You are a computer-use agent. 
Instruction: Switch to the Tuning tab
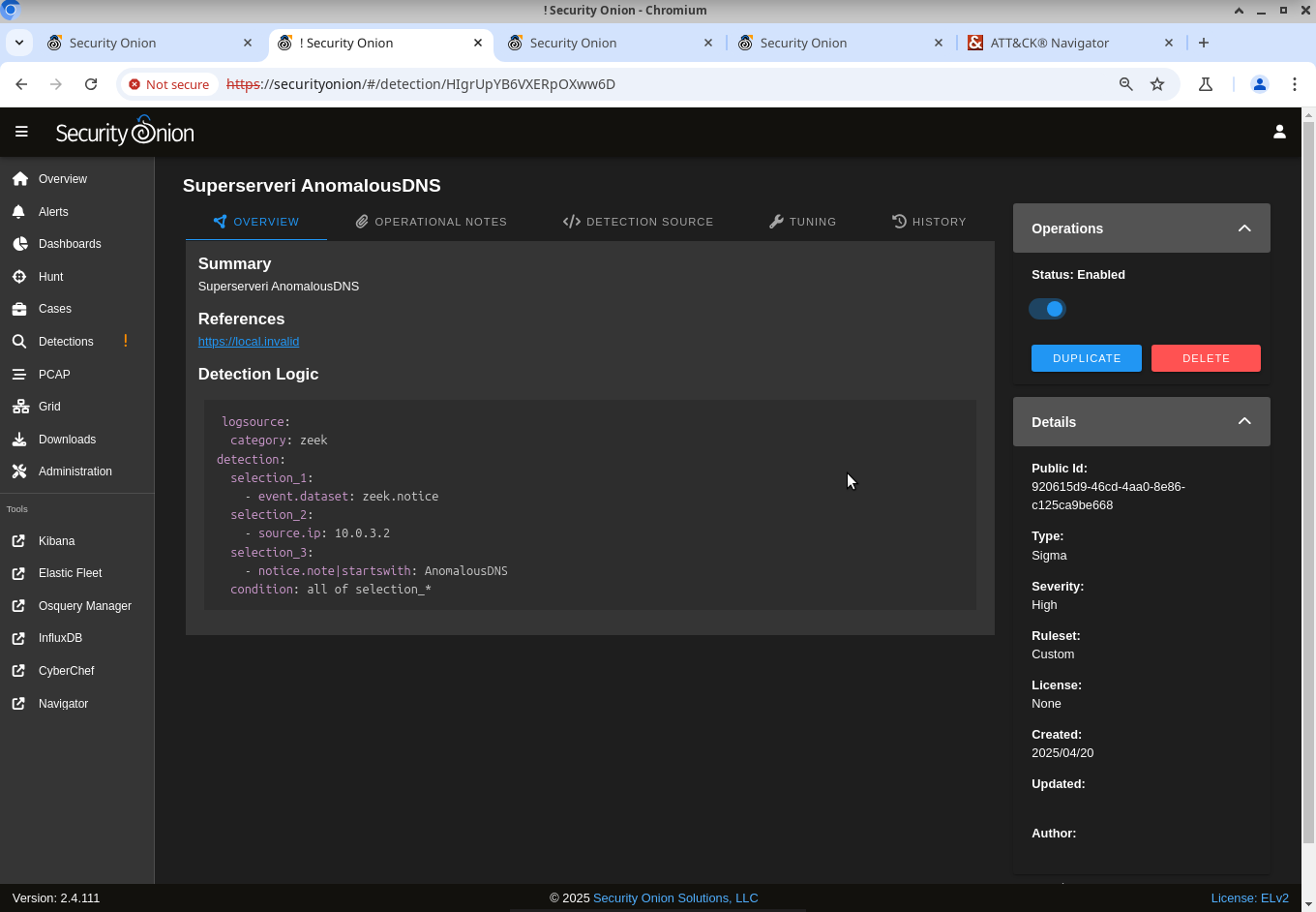pyautogui.click(x=802, y=222)
